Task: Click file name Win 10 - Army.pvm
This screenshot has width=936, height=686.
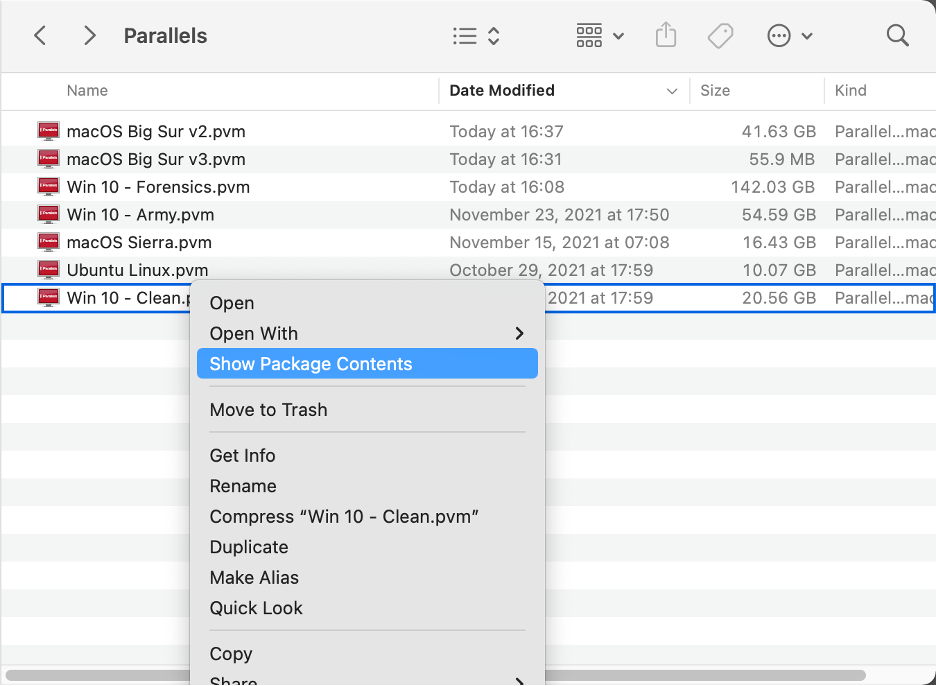Action: point(140,214)
